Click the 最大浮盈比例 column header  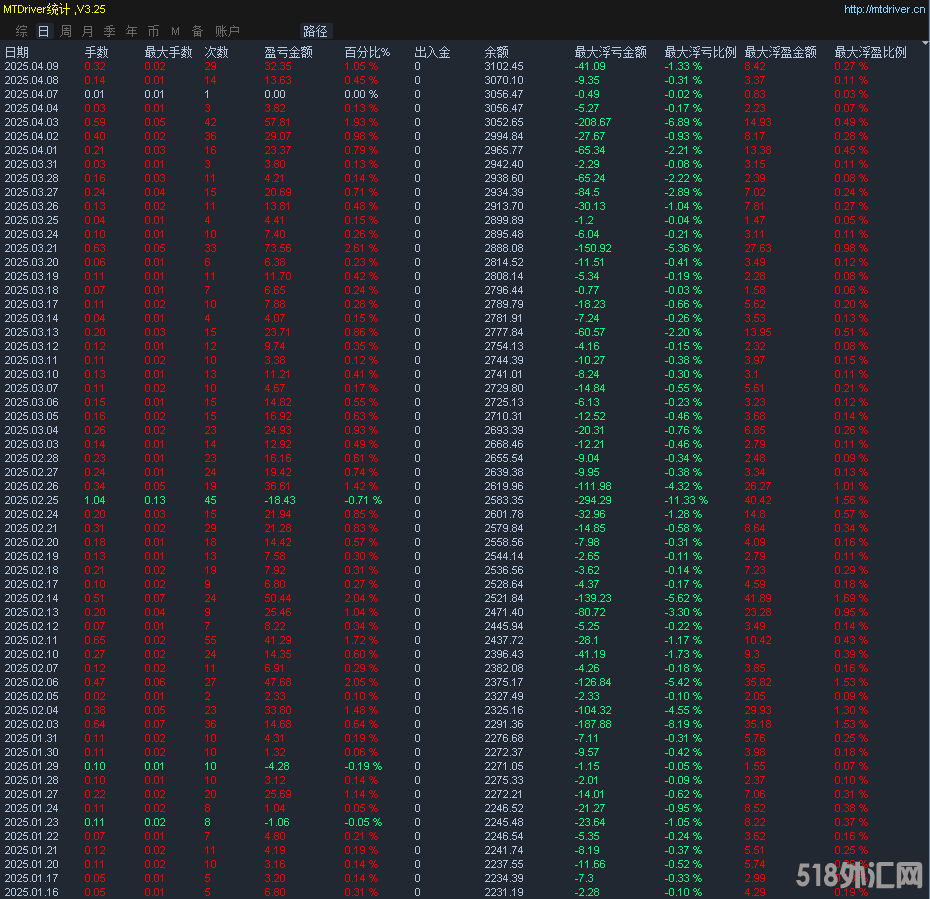(x=870, y=52)
